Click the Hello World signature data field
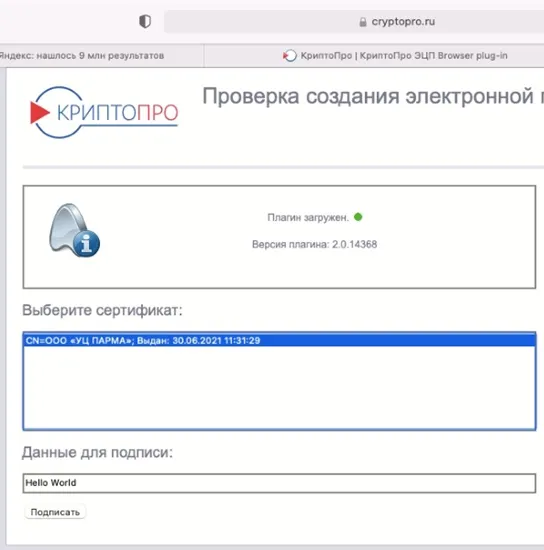 (x=279, y=483)
